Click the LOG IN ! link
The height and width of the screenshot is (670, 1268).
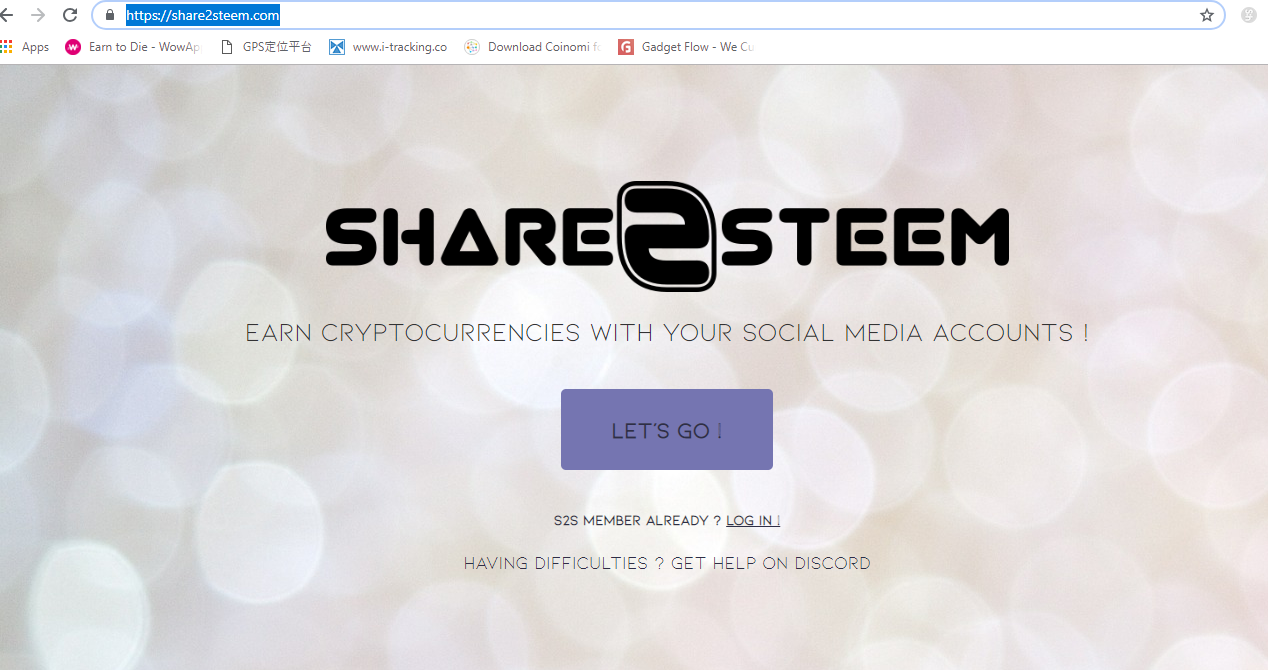click(x=753, y=521)
